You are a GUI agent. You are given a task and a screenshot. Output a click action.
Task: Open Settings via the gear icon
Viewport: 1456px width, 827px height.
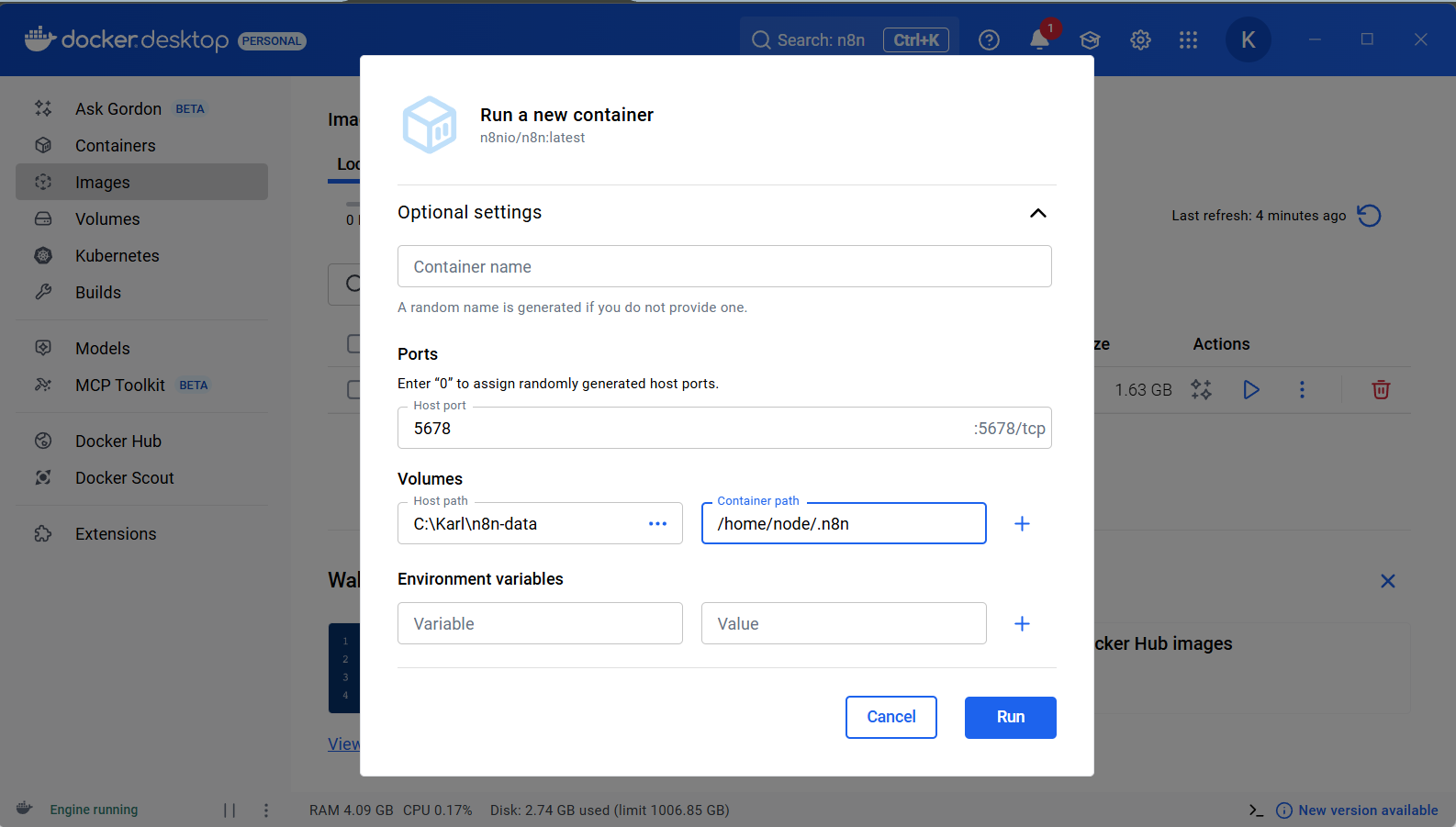[x=1140, y=39]
